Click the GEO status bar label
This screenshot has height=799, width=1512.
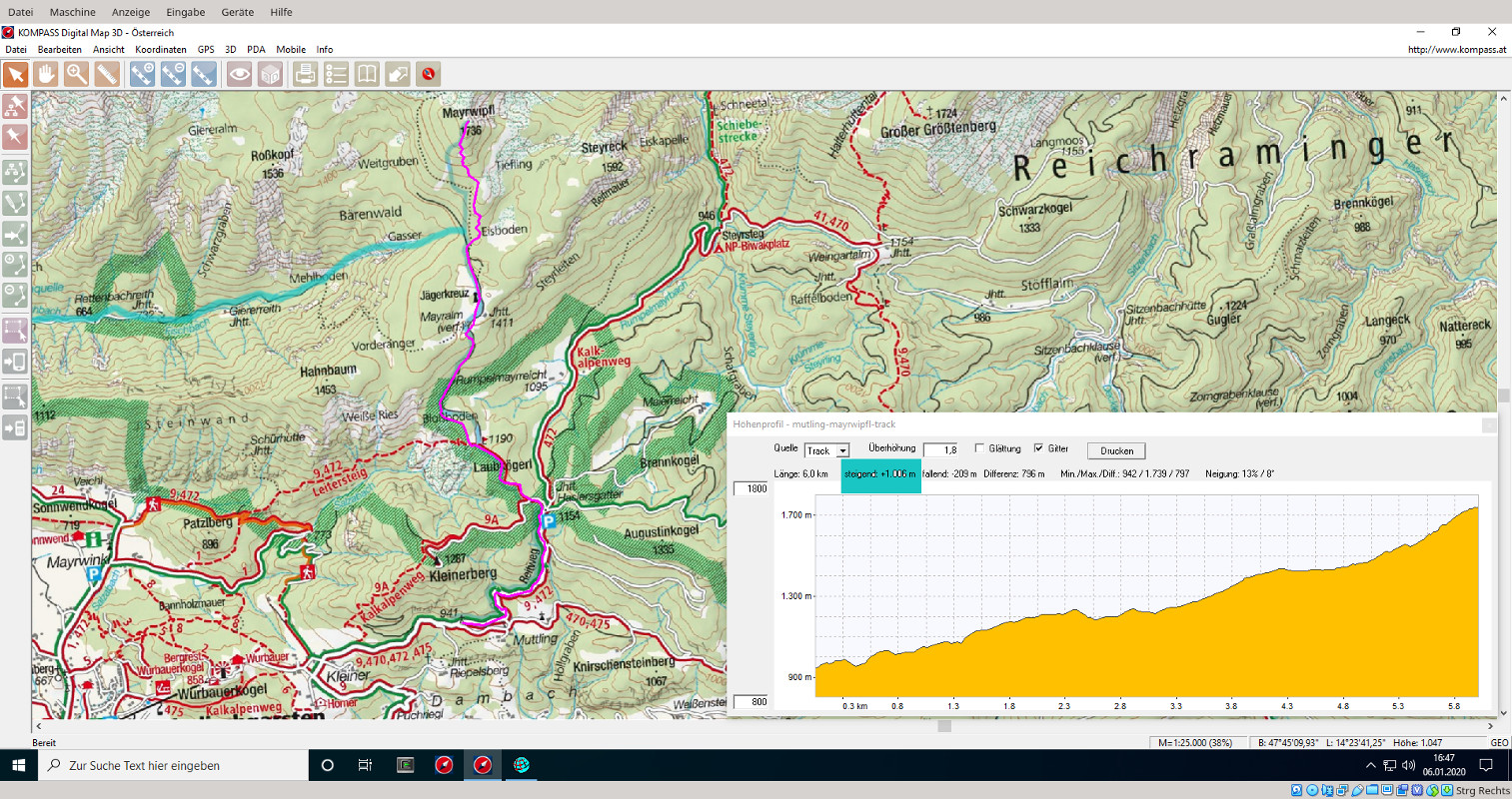pyautogui.click(x=1499, y=742)
